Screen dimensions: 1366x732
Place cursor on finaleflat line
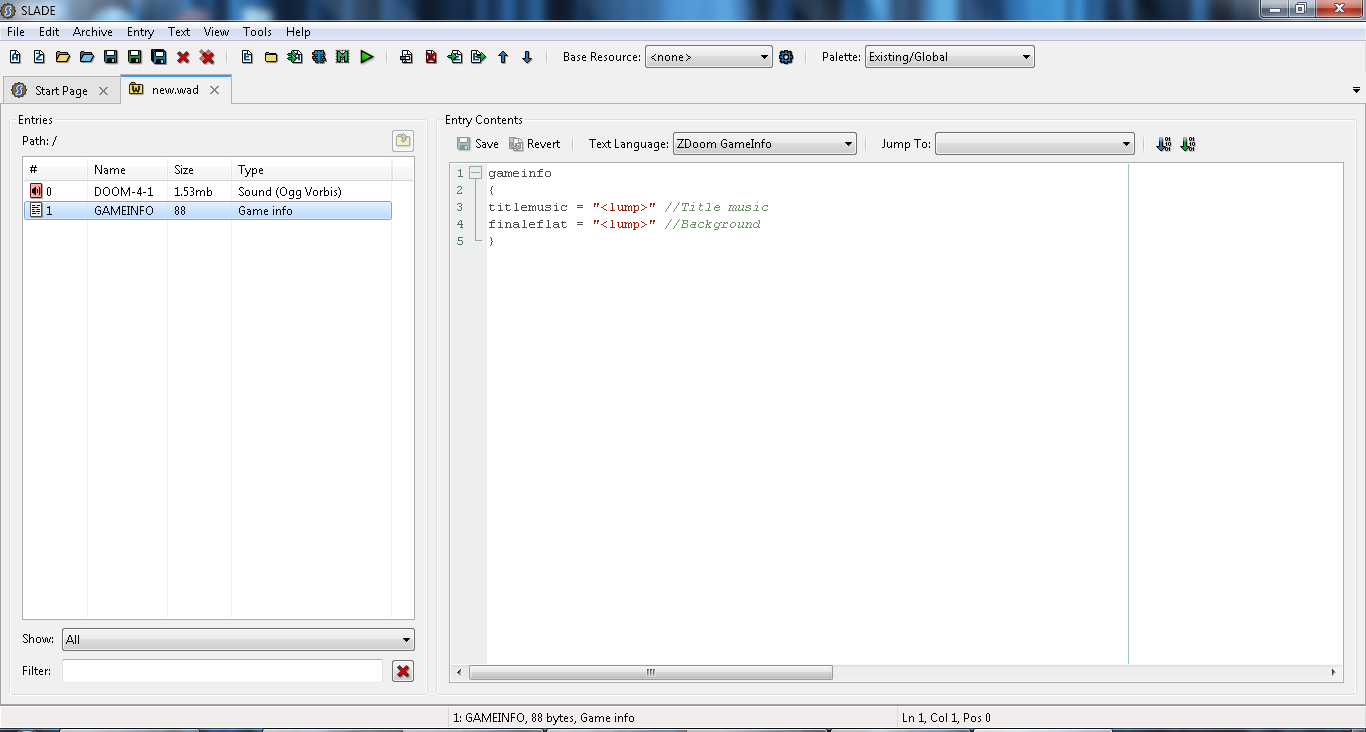[624, 224]
